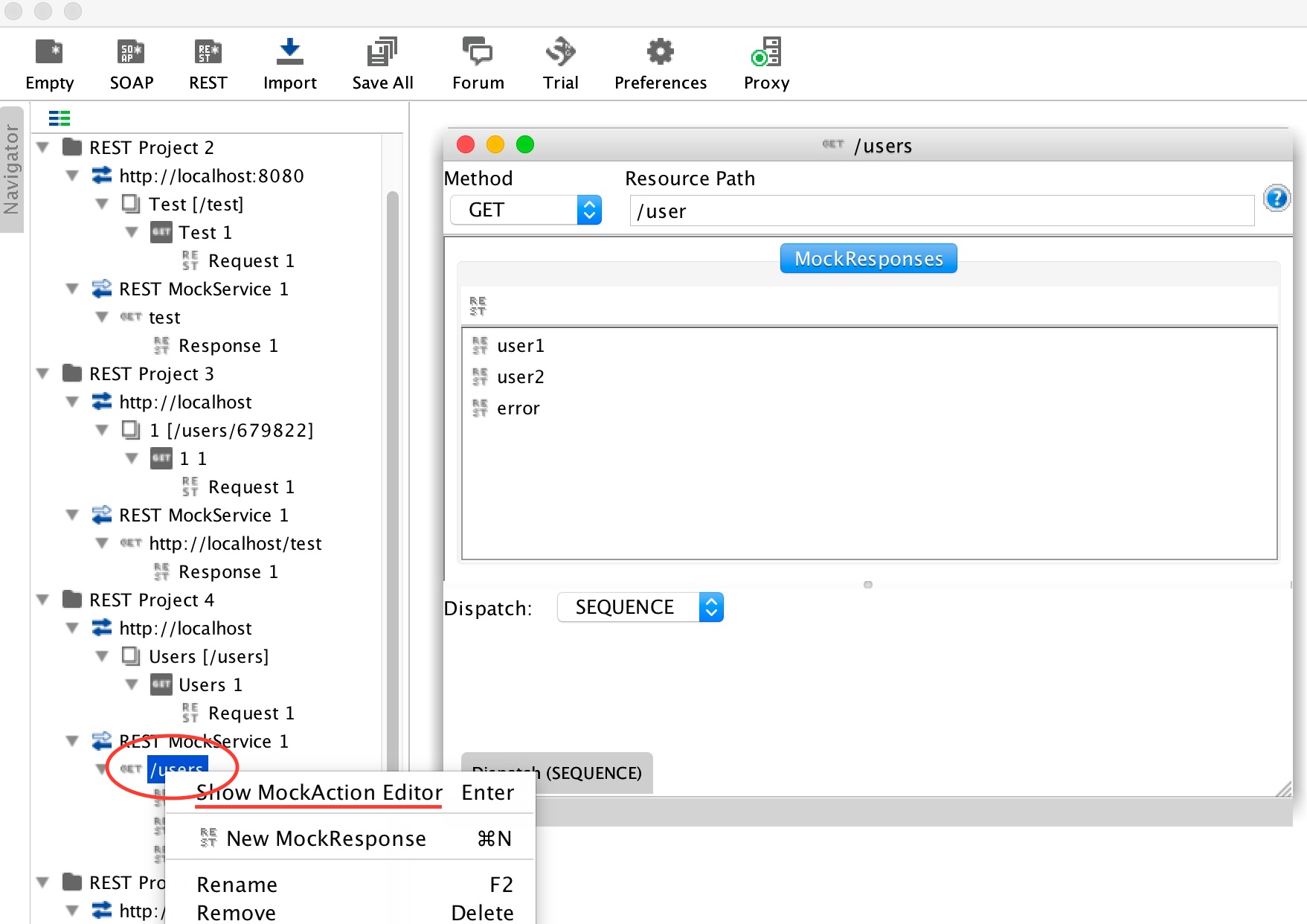Choose New MockResponse from context menu
Image resolution: width=1307 pixels, height=924 pixels.
[x=350, y=838]
